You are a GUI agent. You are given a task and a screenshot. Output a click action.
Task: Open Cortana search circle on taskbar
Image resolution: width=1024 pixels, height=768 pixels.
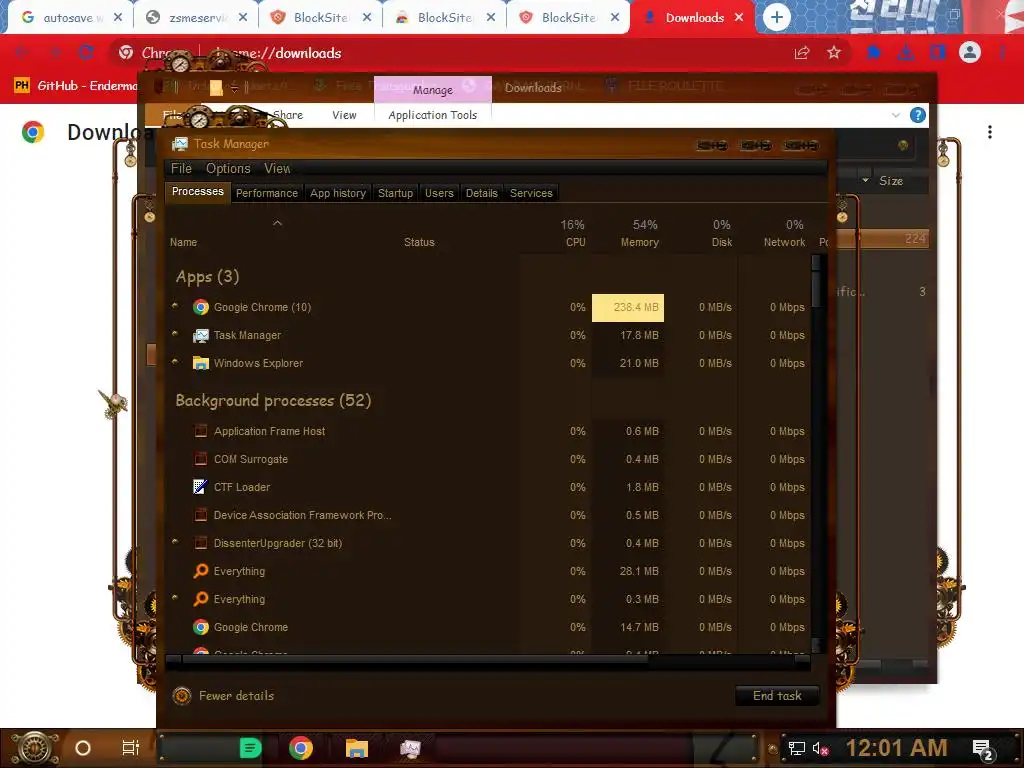(83, 748)
